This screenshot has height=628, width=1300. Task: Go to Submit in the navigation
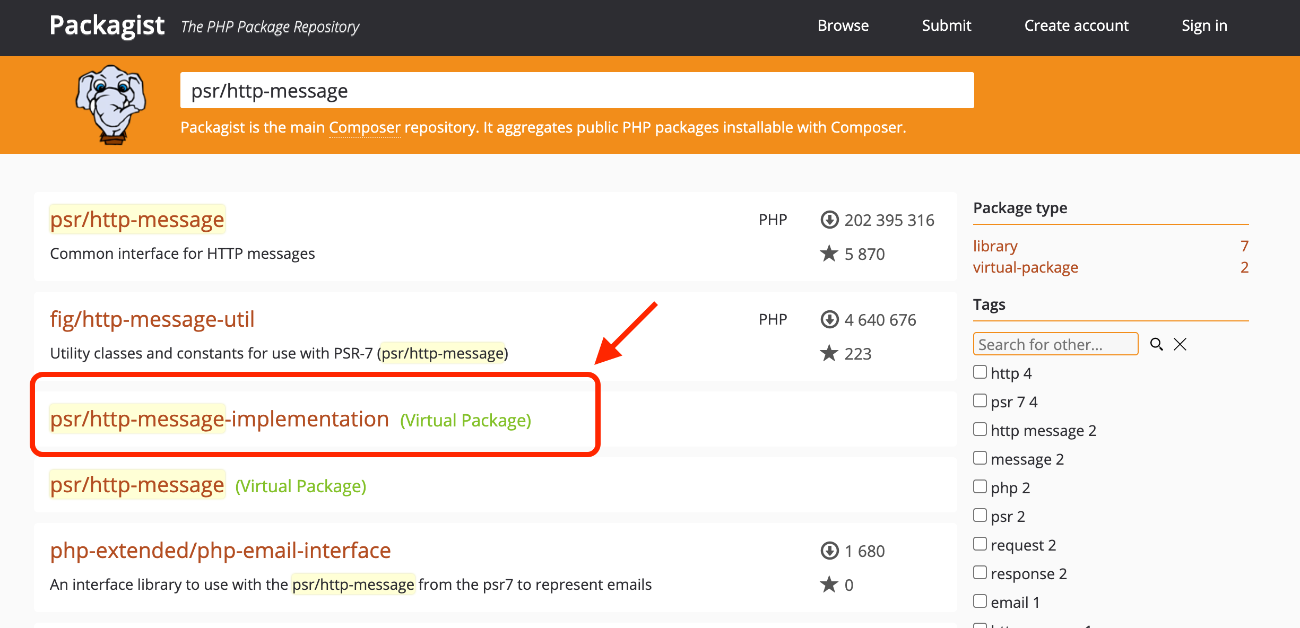coord(946,26)
